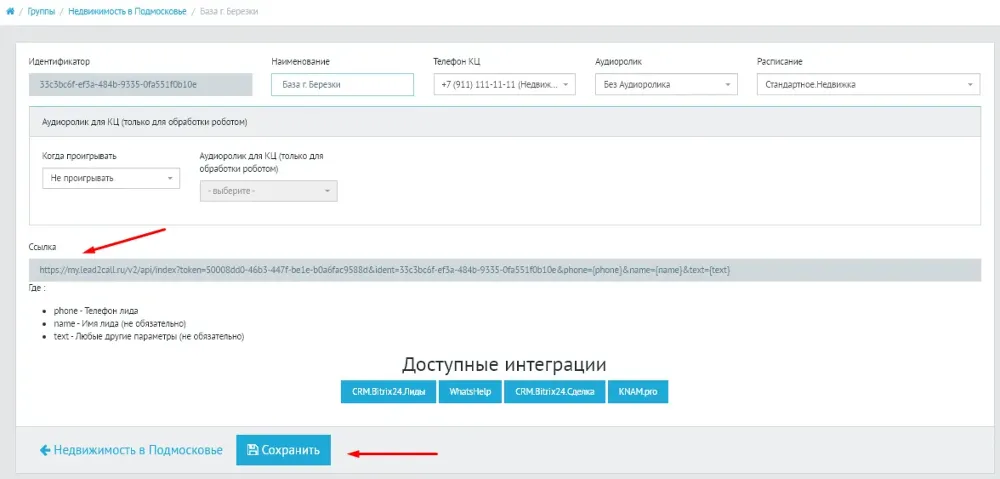The image size is (1000, 479).
Task: Open the Телефон КЦ dropdown
Action: (504, 85)
